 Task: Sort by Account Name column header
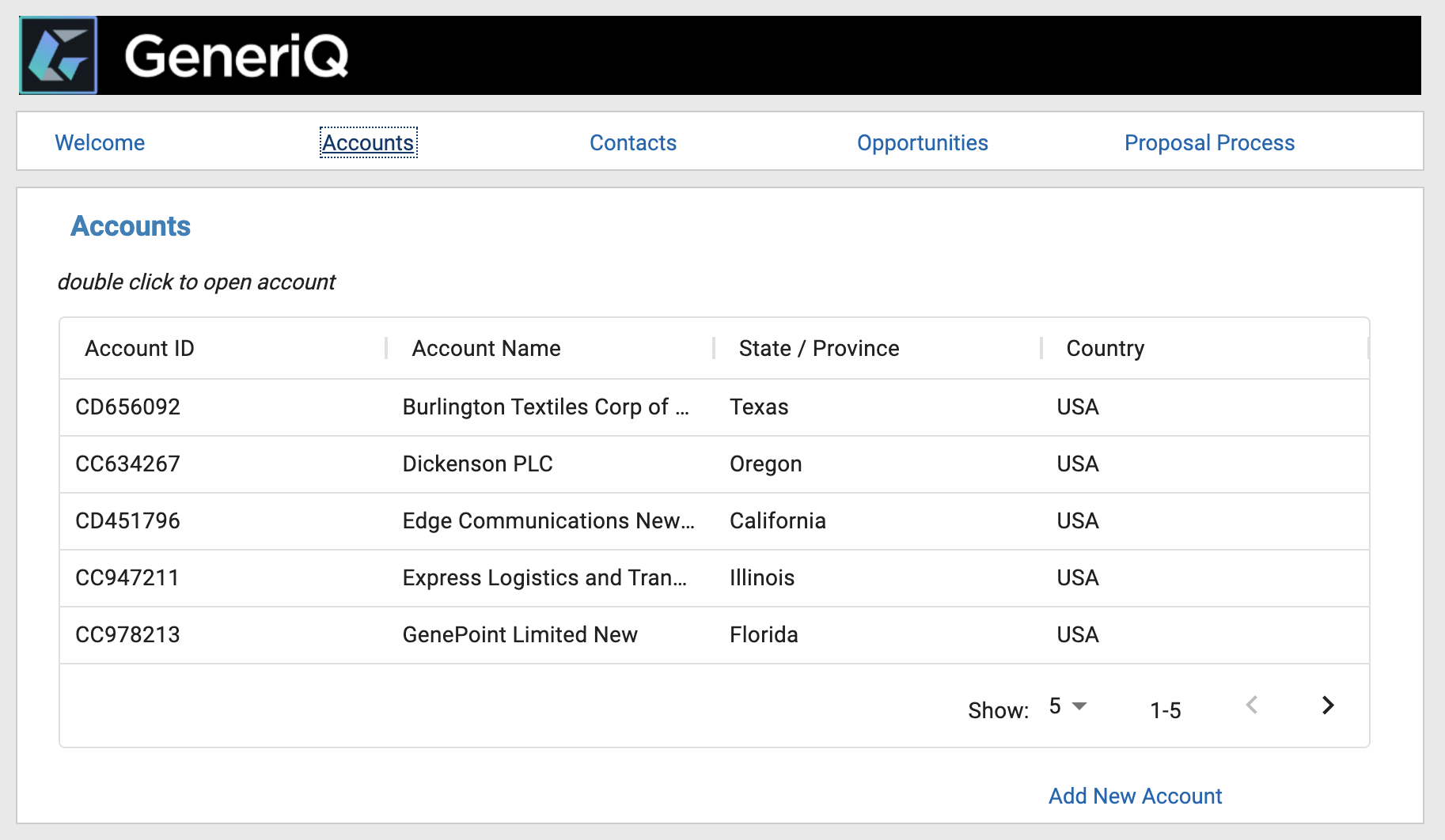(x=486, y=348)
